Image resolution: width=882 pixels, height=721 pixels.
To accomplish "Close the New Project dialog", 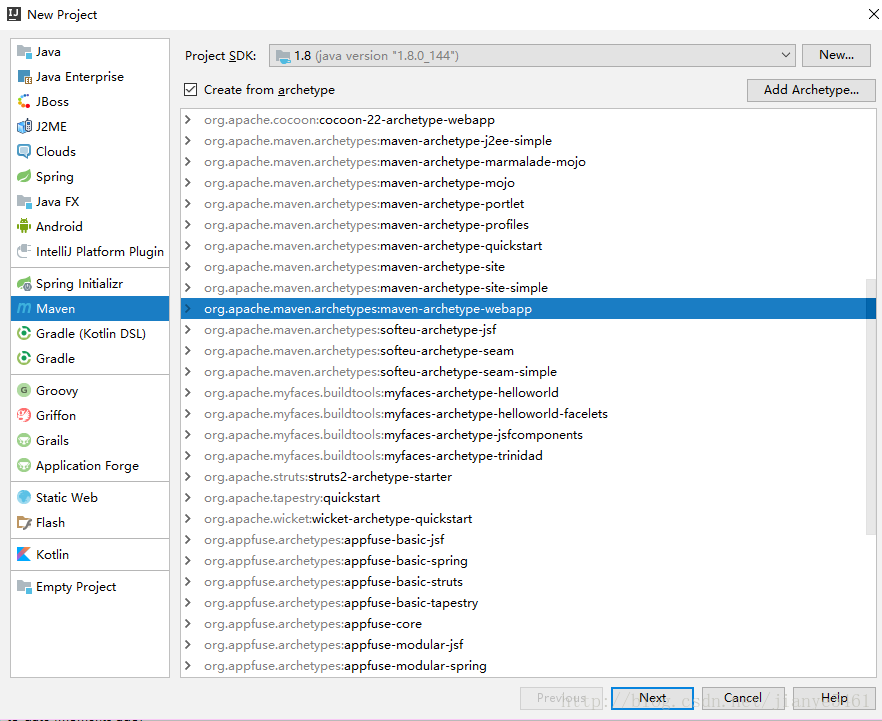I will [x=874, y=14].
